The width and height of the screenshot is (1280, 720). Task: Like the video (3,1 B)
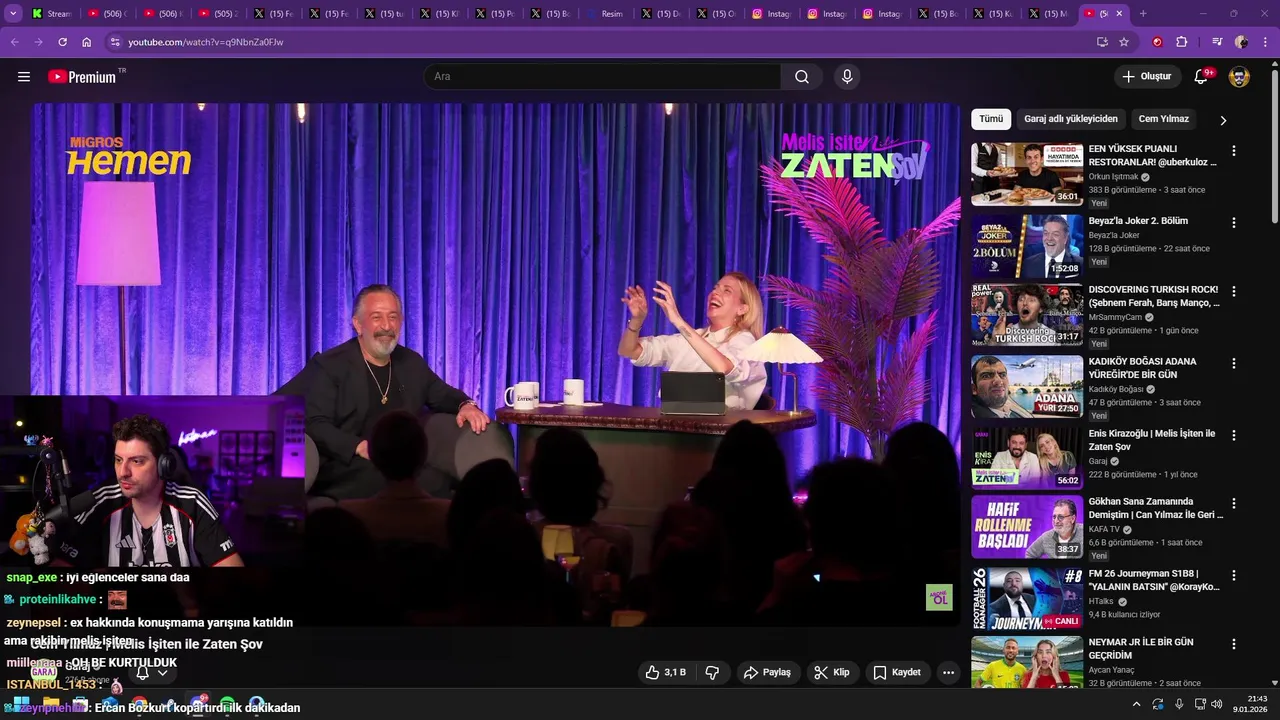click(666, 672)
